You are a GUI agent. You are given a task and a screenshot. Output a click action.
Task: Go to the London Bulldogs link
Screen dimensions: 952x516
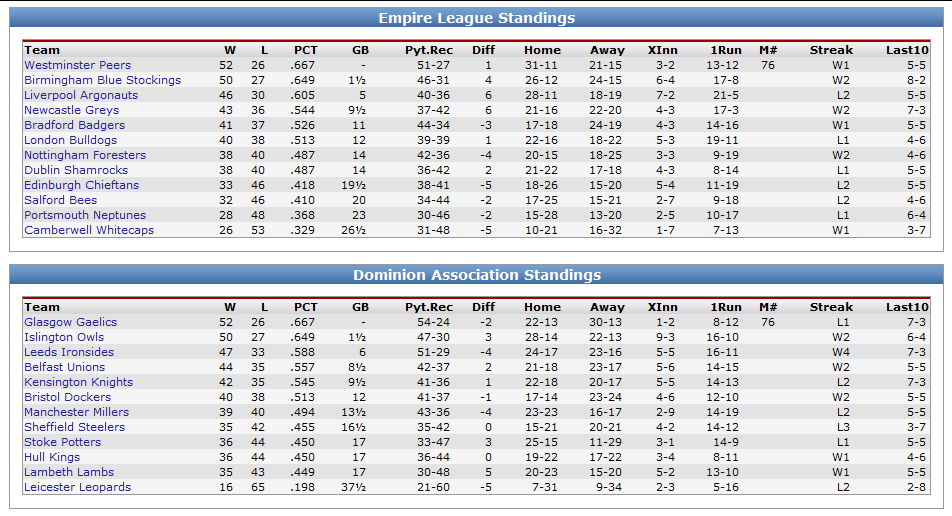pyautogui.click(x=70, y=140)
